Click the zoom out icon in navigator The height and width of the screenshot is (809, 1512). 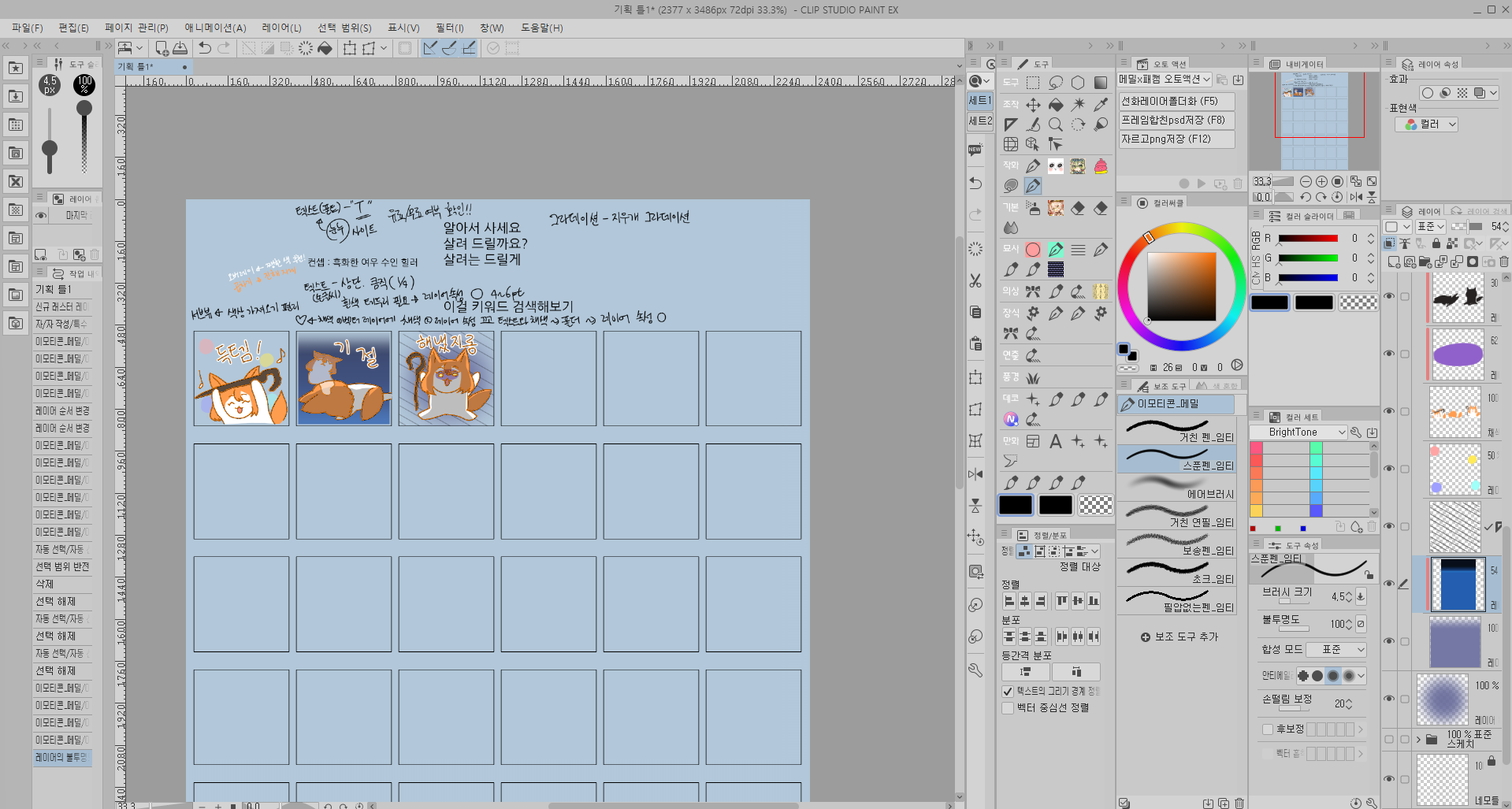(1306, 181)
